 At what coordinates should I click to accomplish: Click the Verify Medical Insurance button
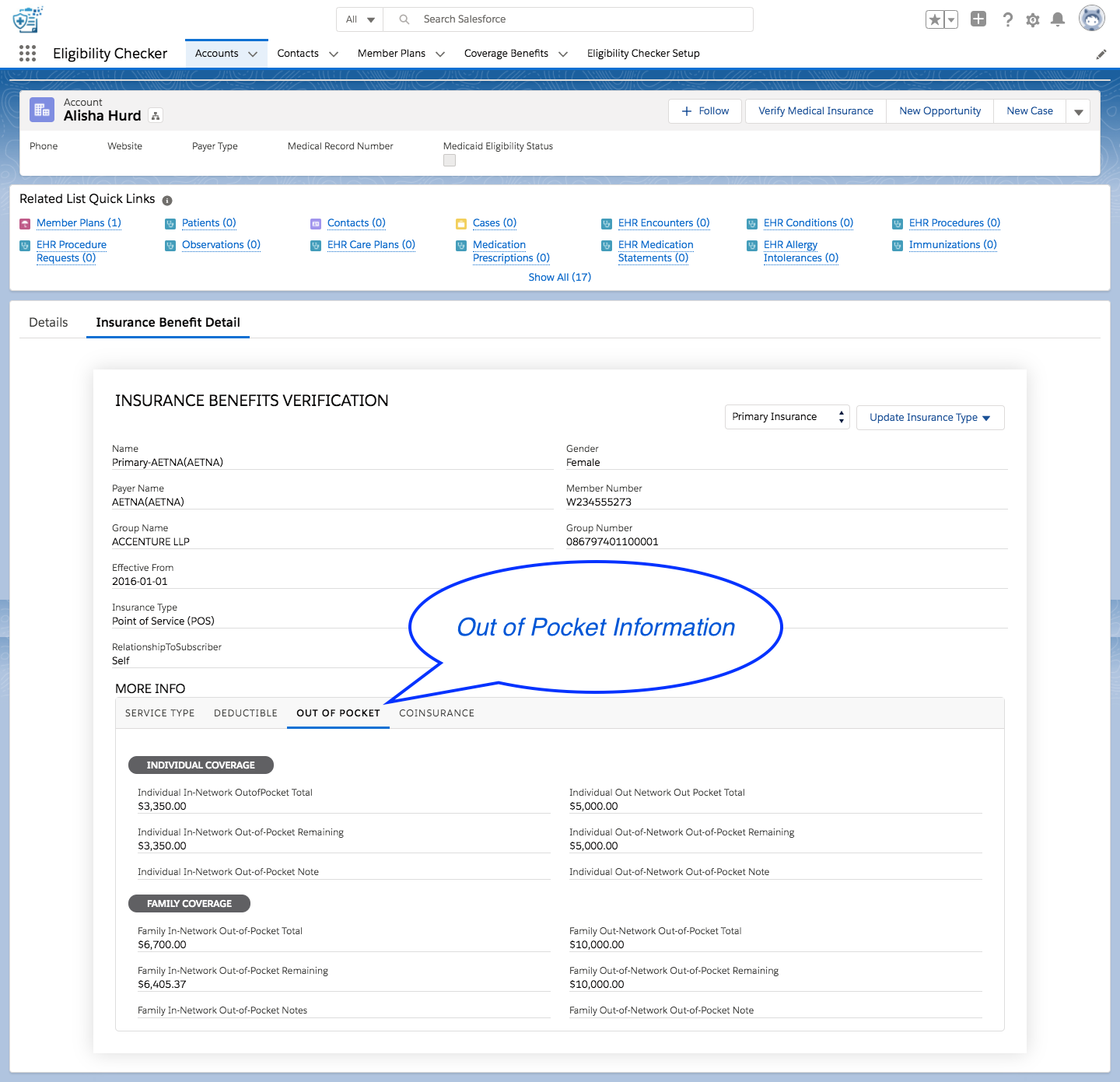[x=815, y=110]
